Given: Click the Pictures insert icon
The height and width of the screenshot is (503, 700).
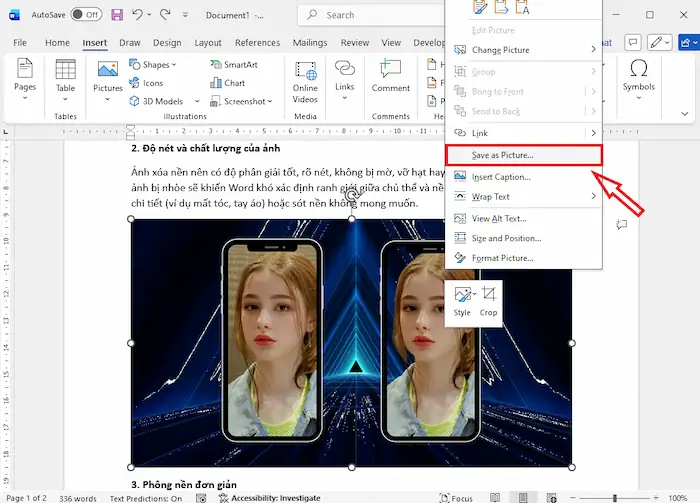Looking at the screenshot, I should coord(108,69).
